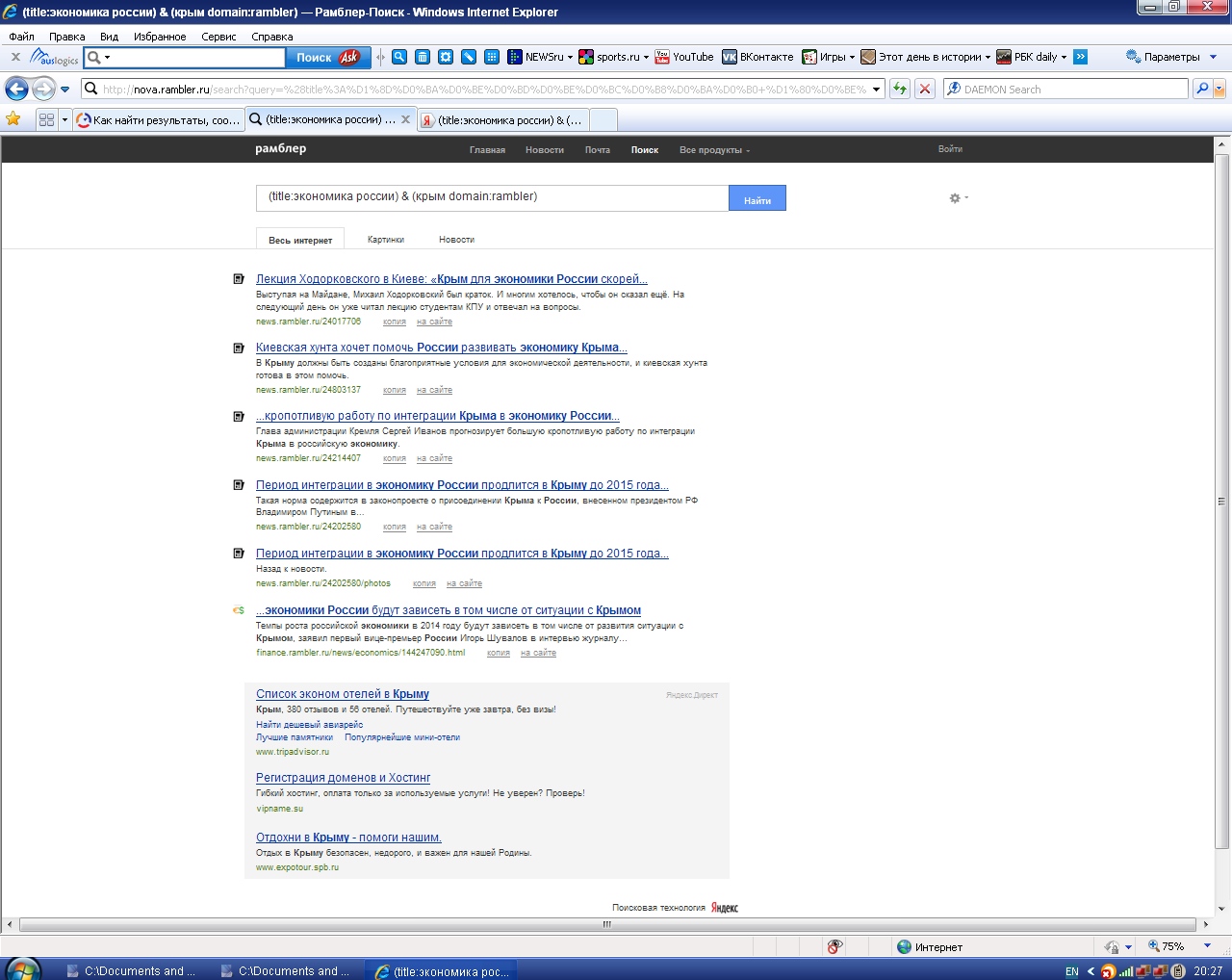Click the EN language indicator in the tray

[x=1072, y=971]
